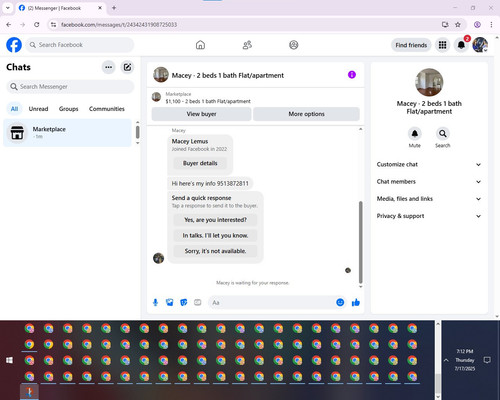Image resolution: width=500 pixels, height=400 pixels.
Task: Bookmark this page with star icon
Action: pos(458,24)
